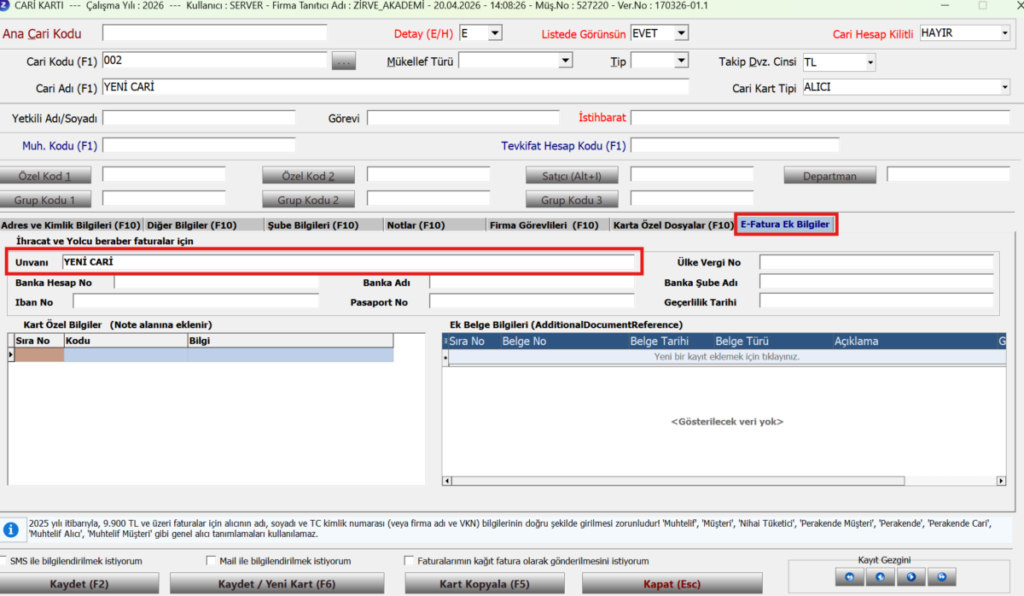Open Karta Özel Dosyalar (F10) tab
Image resolution: width=1024 pixels, height=596 pixels.
(673, 225)
